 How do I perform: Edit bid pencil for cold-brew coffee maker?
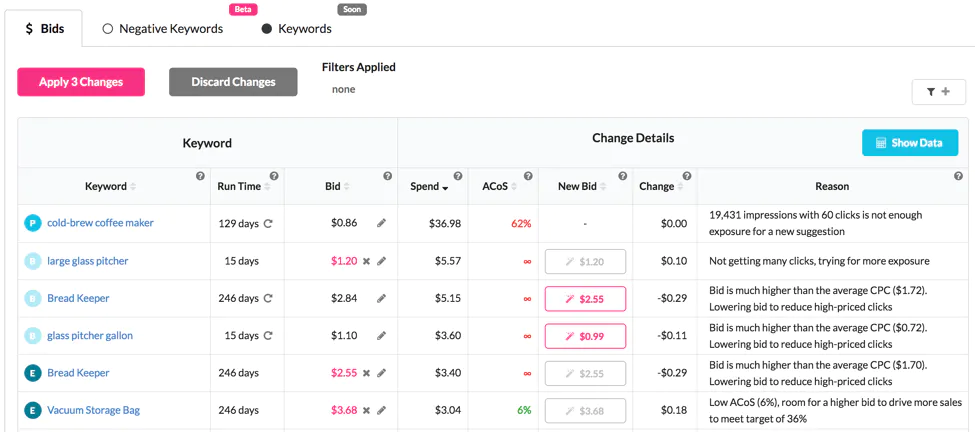[x=381, y=223]
